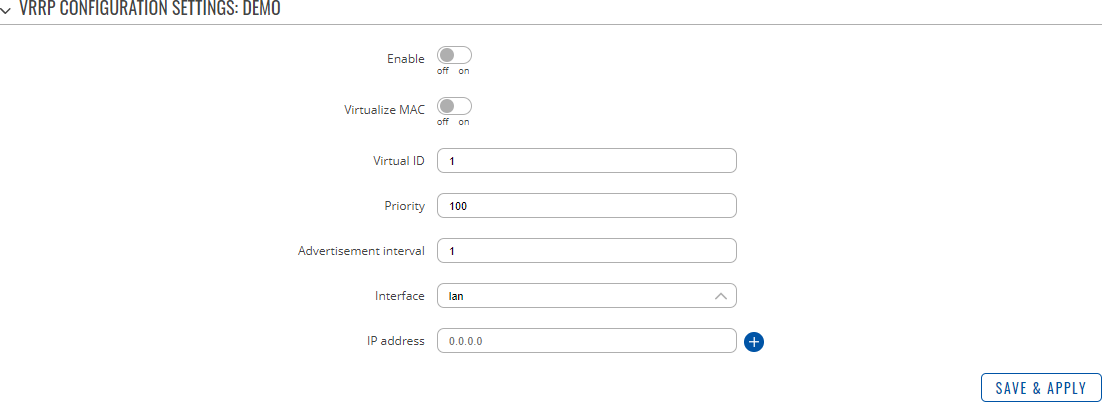Screen dimensions: 1102x402
Task: Click the IP address input field
Action: click(x=586, y=341)
